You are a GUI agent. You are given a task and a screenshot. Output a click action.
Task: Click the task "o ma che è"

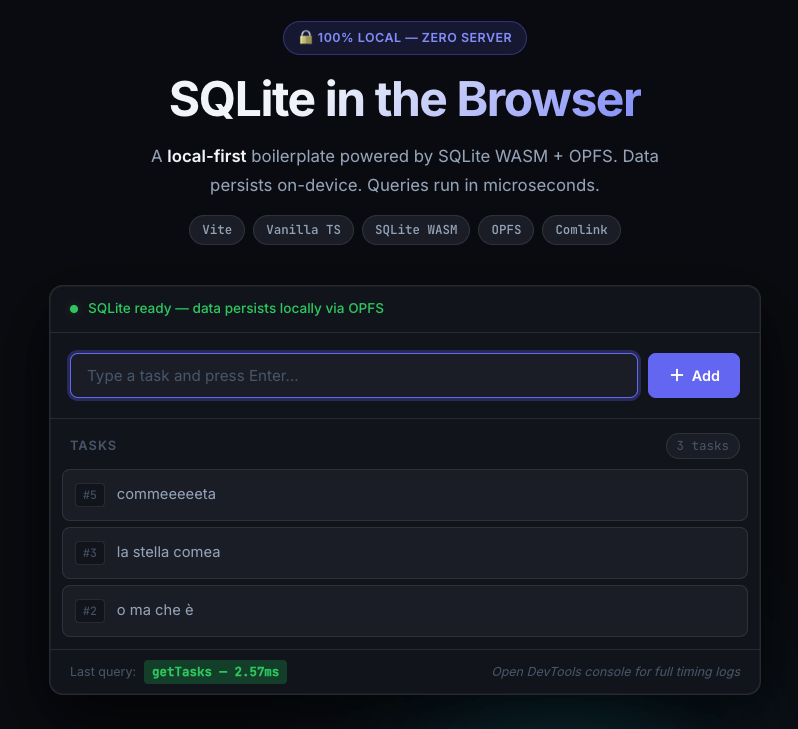click(x=155, y=610)
